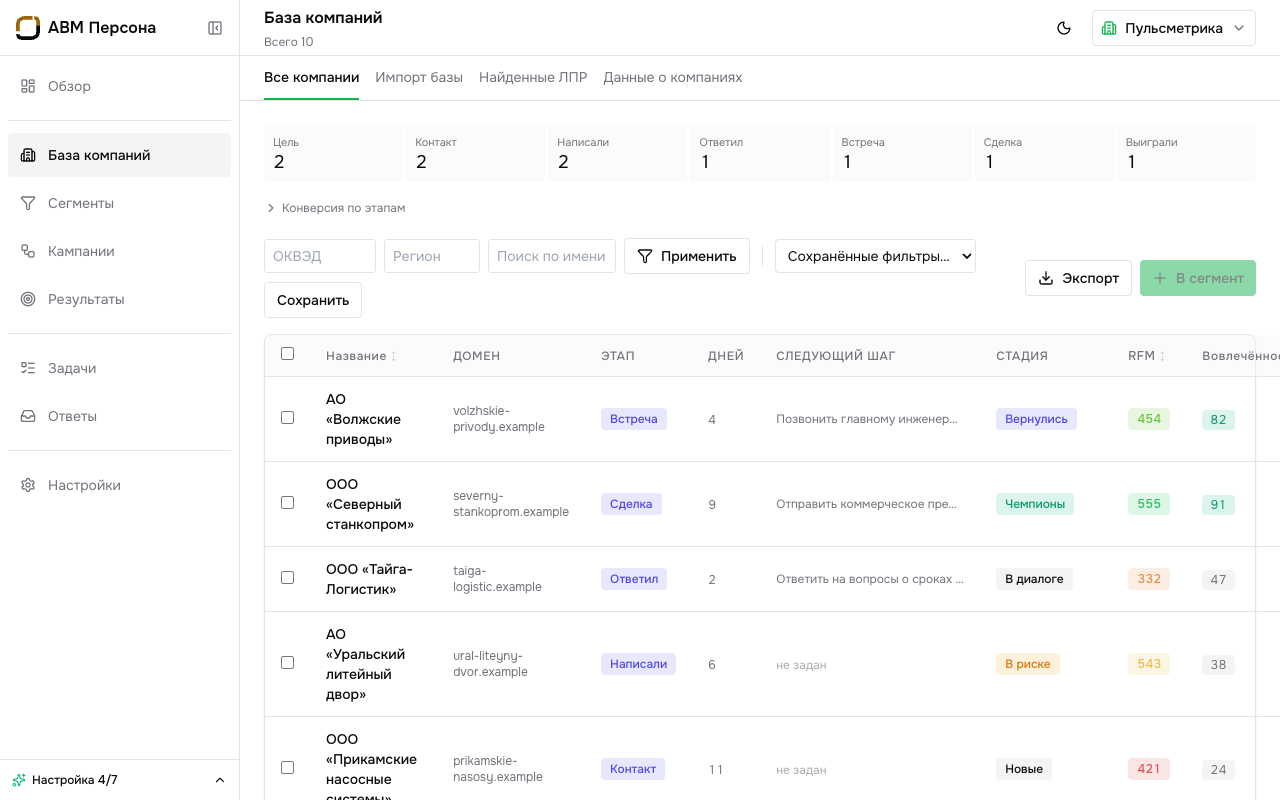The image size is (1280, 800).
Task: Open Настройки via the gear icon
Action: (x=119, y=485)
